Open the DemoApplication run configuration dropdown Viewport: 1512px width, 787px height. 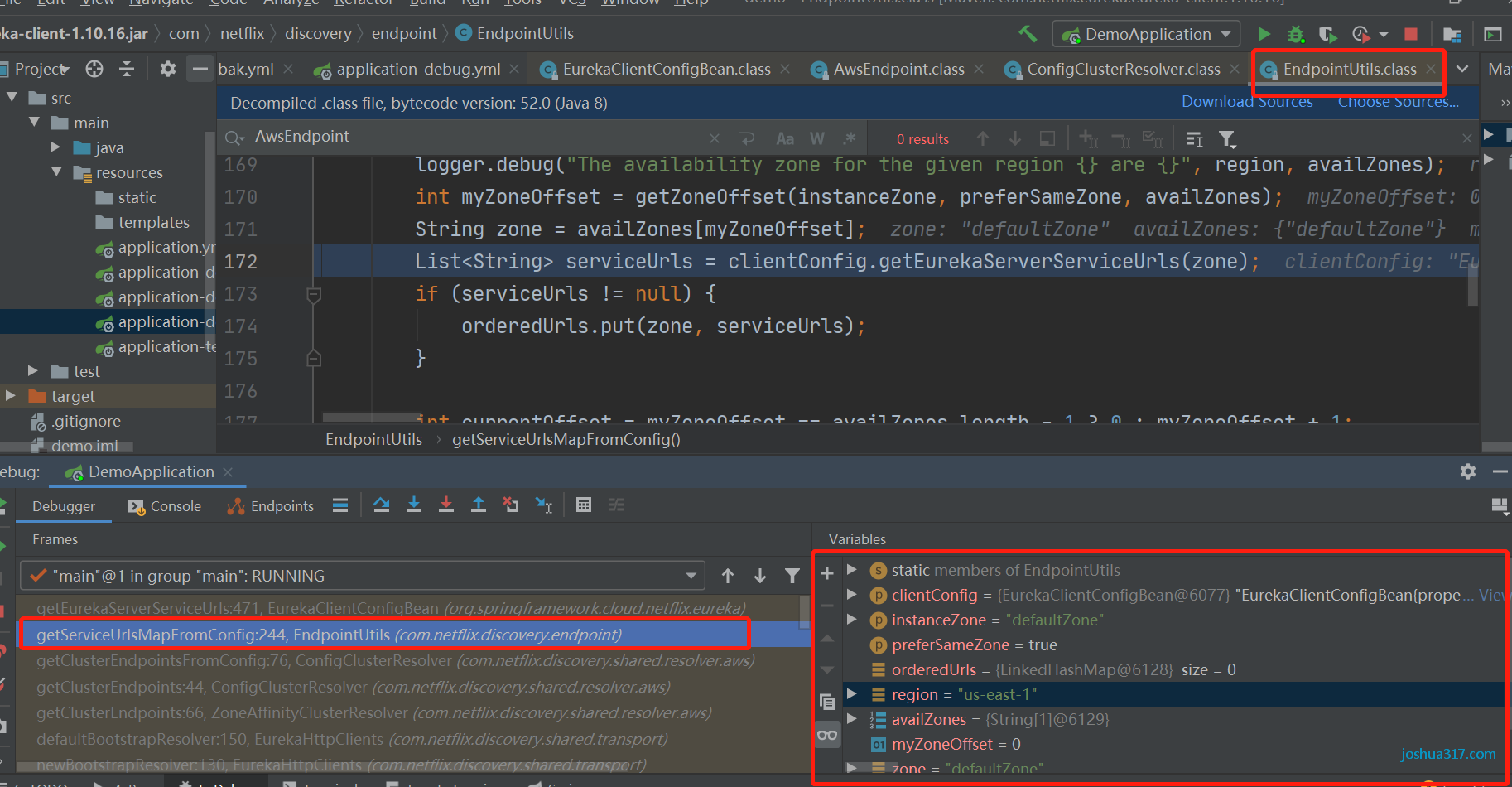coord(1147,34)
